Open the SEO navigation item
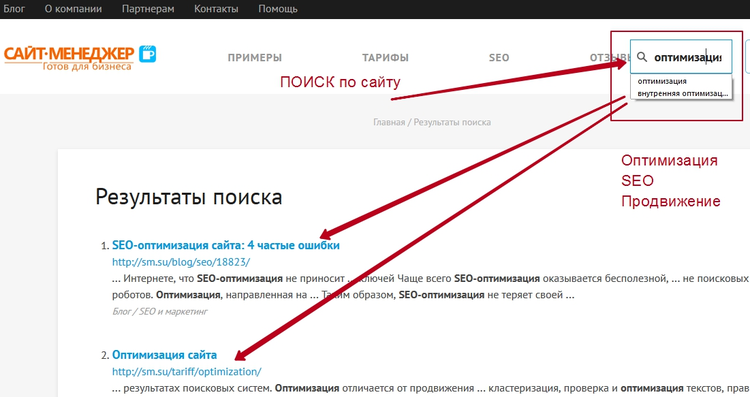 click(x=499, y=58)
